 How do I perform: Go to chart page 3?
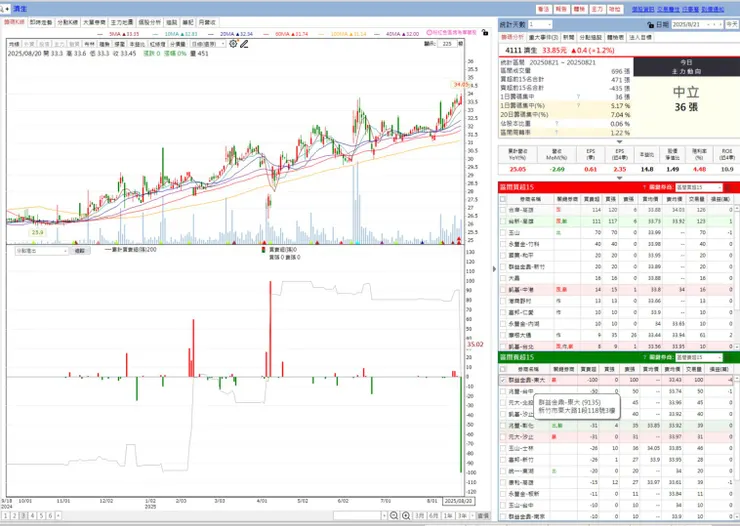coord(24,516)
